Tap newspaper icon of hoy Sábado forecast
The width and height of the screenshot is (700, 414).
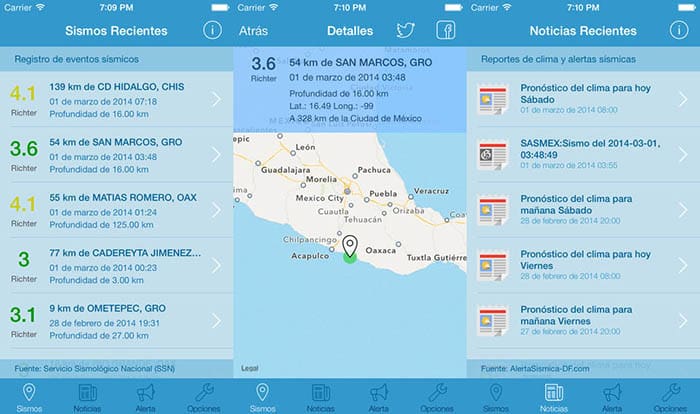pos(492,99)
